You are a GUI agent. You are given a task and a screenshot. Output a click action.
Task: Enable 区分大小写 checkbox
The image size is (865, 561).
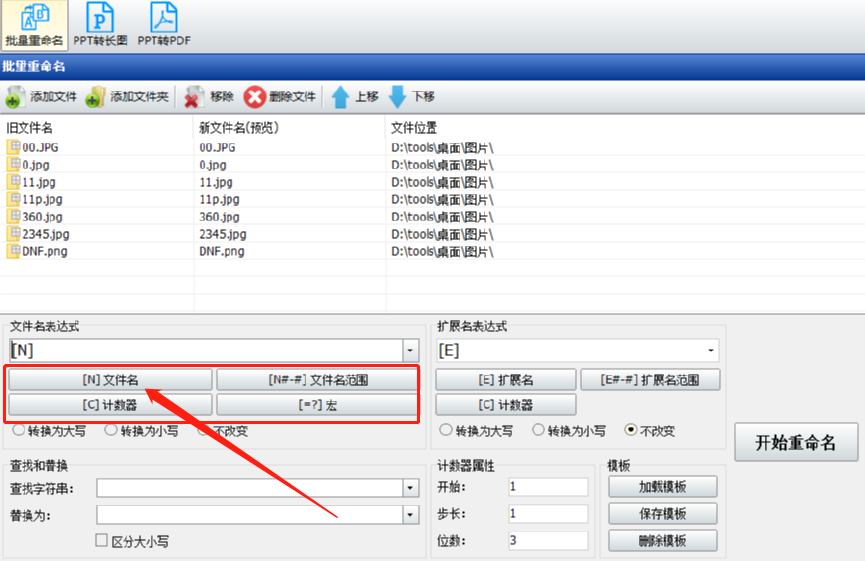[102, 540]
